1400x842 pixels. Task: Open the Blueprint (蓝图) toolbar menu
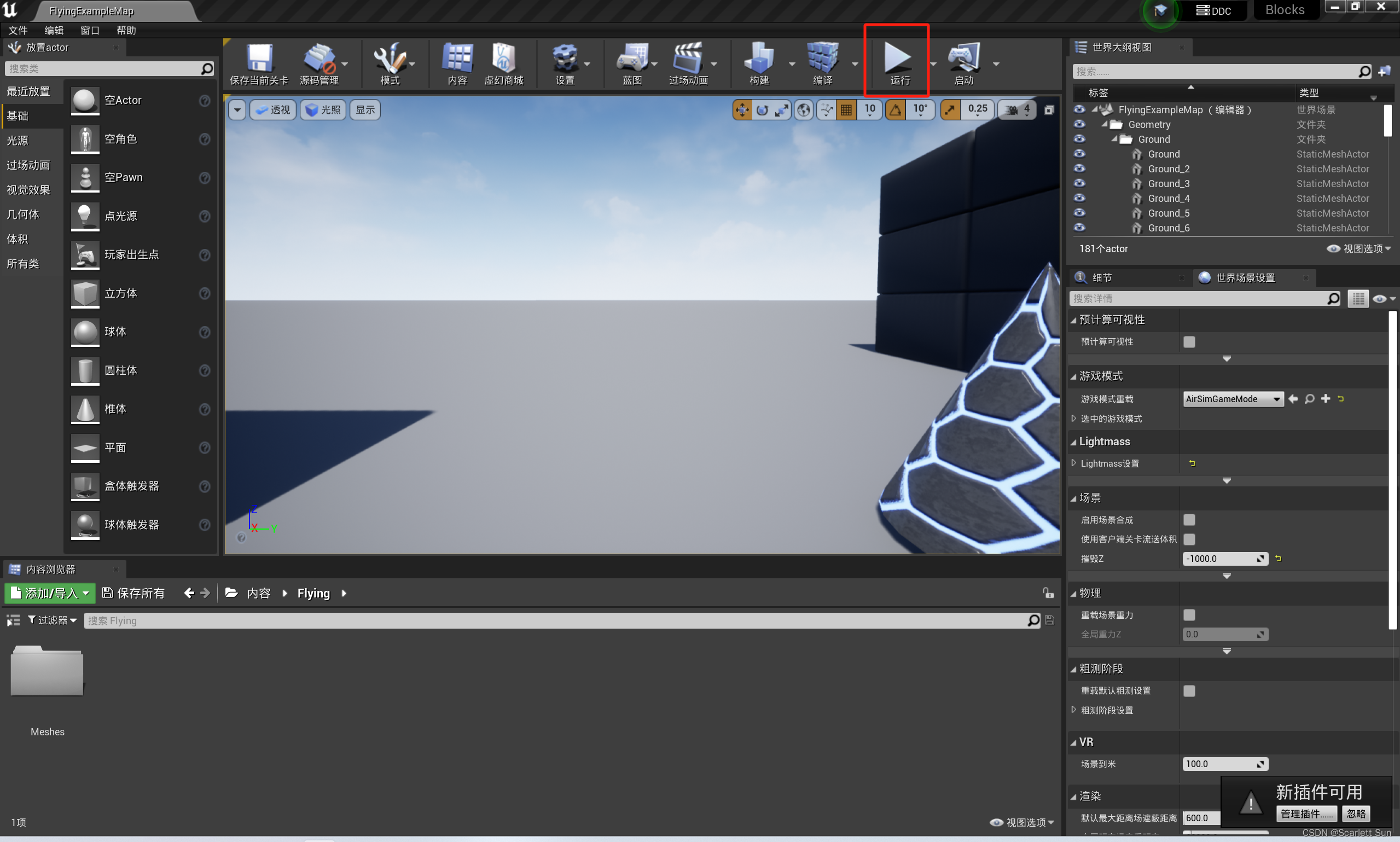click(632, 59)
